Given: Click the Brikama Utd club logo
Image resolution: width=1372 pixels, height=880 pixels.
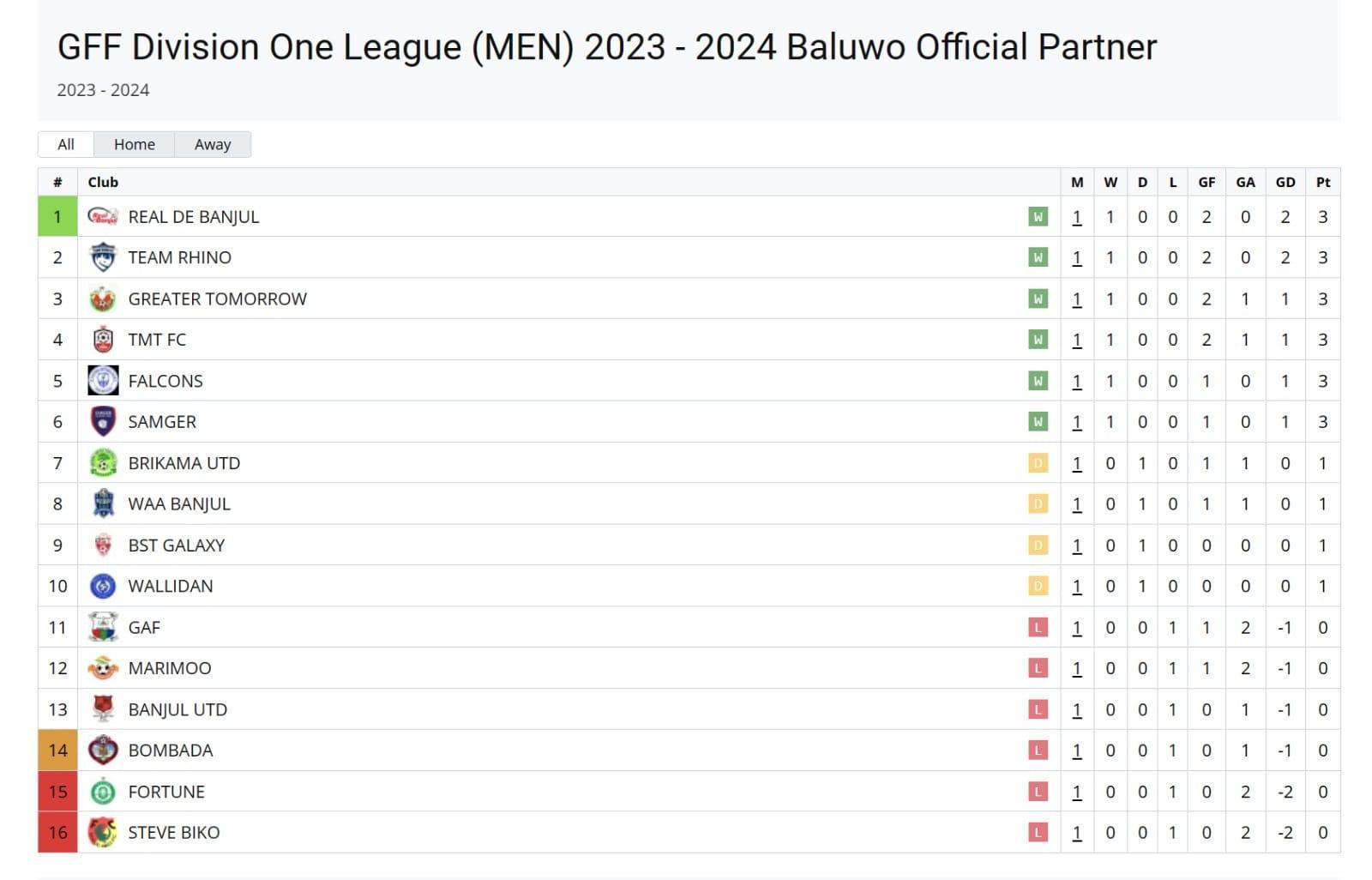Looking at the screenshot, I should tap(102, 462).
